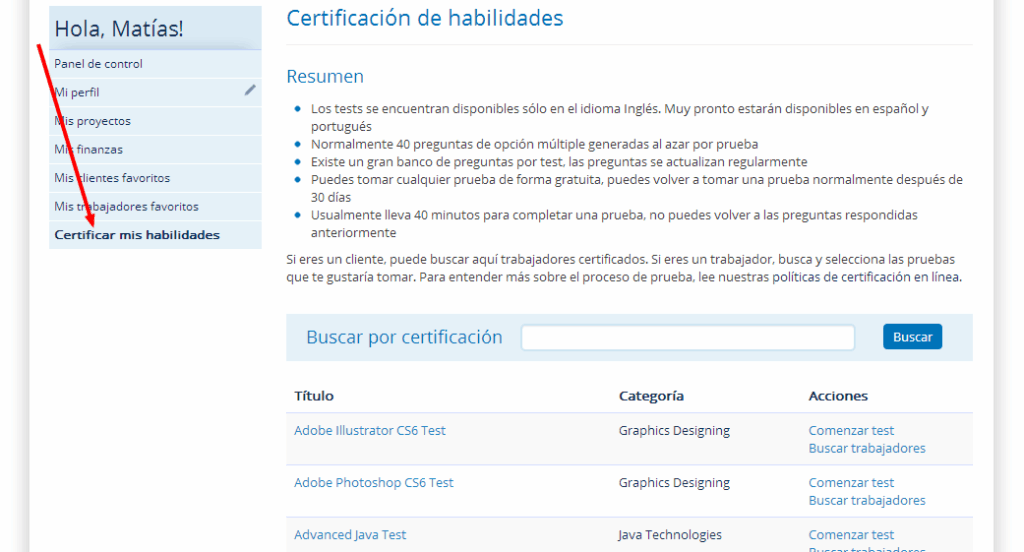Click Comenzar test for Advanced Java
This screenshot has width=1024, height=552.
point(851,535)
